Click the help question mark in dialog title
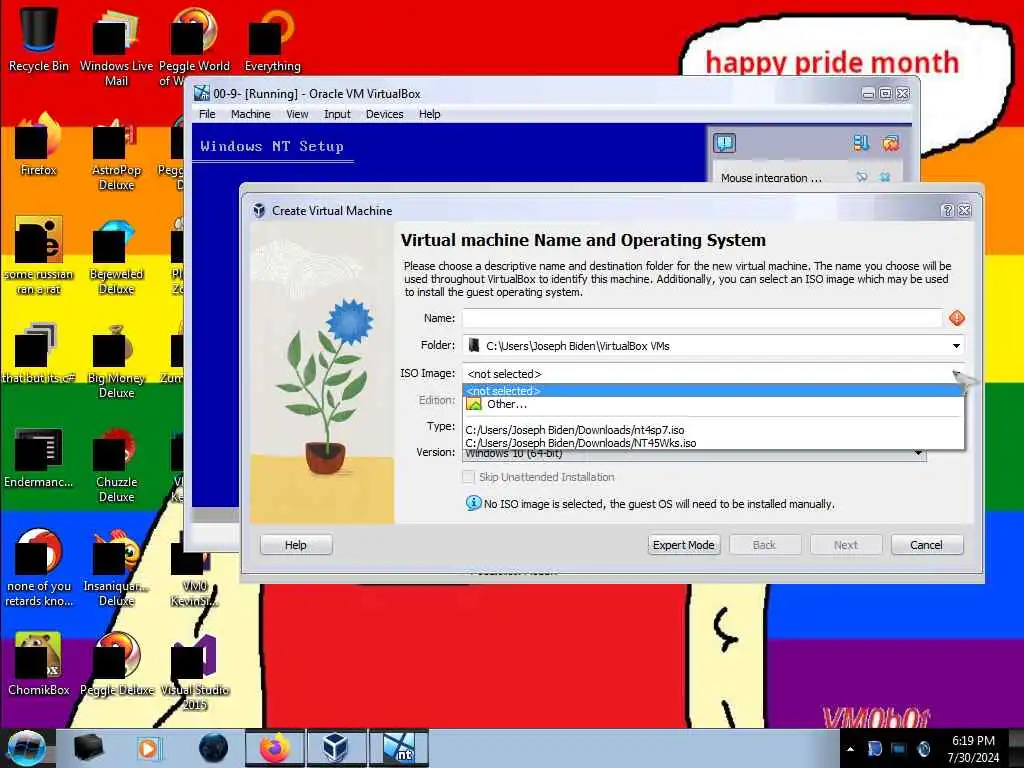This screenshot has width=1024, height=768. pyautogui.click(x=948, y=210)
